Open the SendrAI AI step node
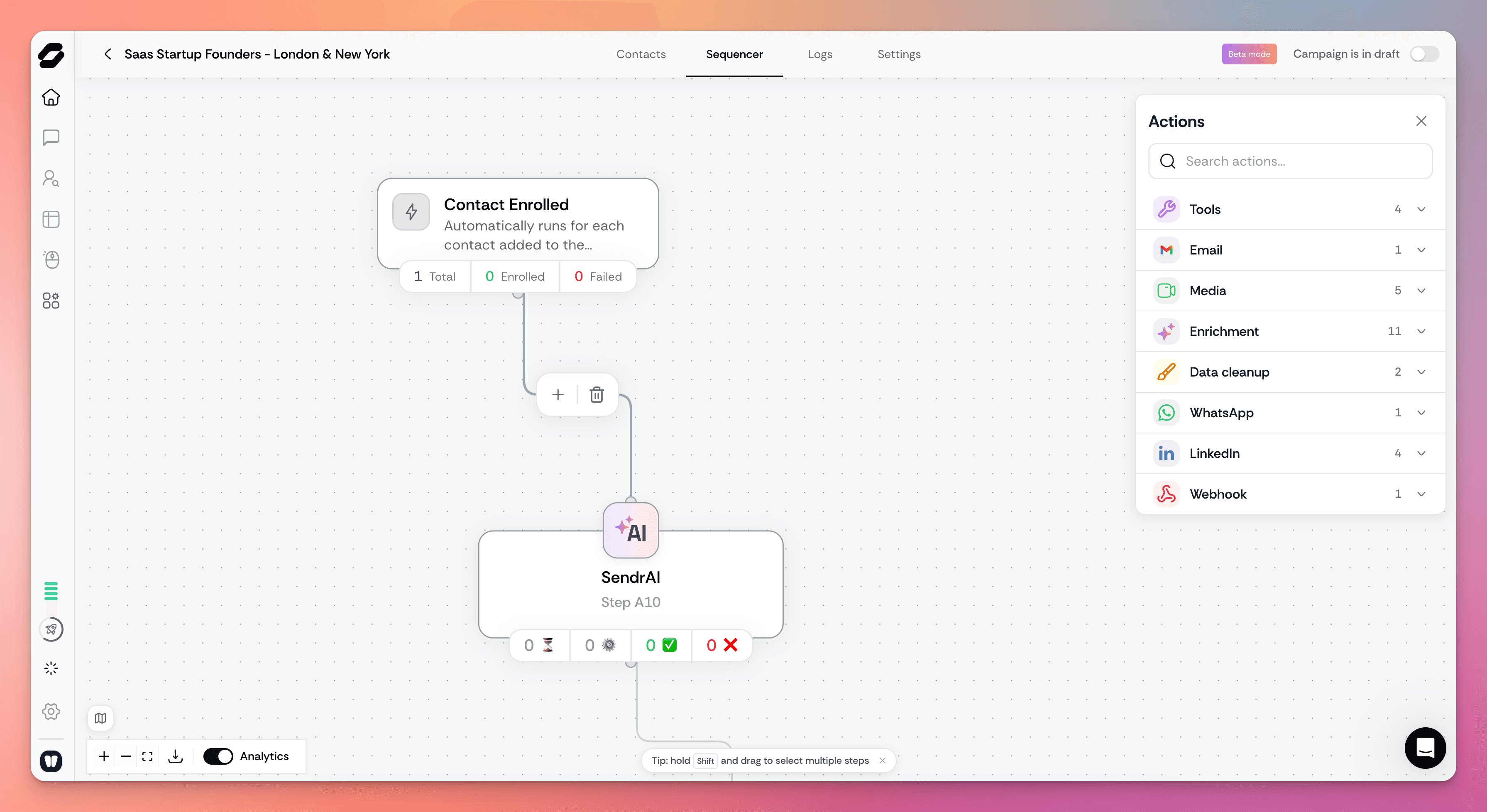The height and width of the screenshot is (812, 1487). [631, 584]
